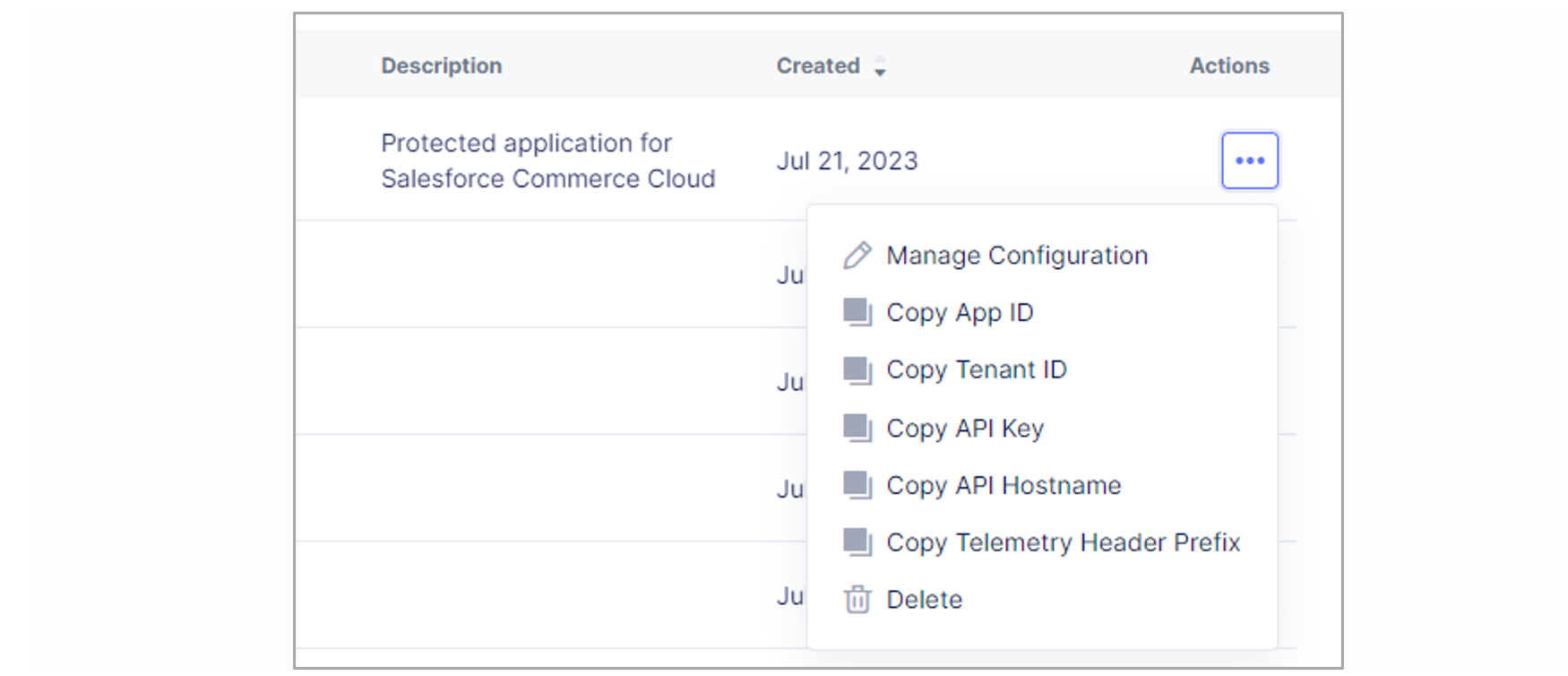
Task: Select the Delete text in the actions menu
Action: (924, 600)
